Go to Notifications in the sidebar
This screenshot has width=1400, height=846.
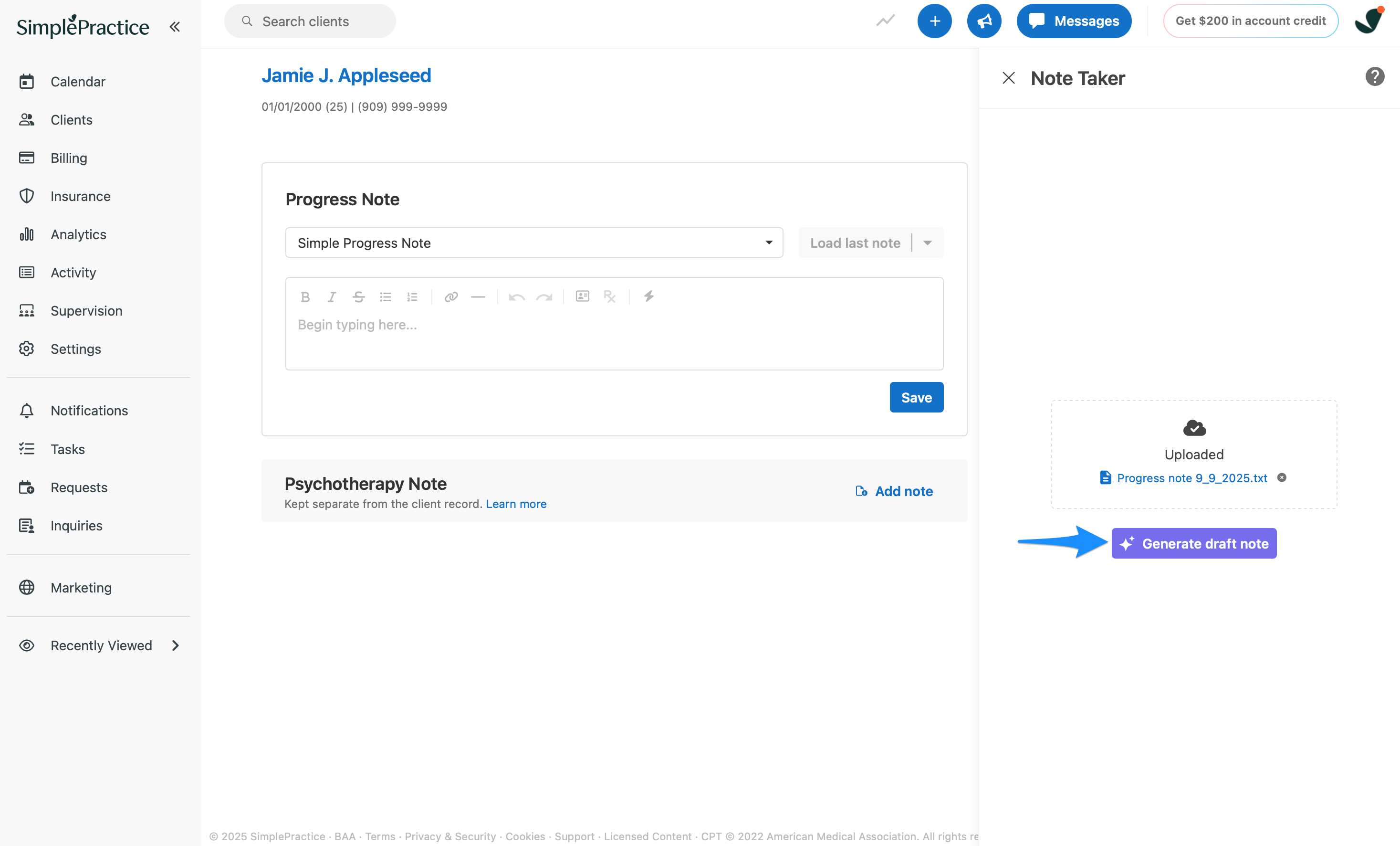point(89,410)
